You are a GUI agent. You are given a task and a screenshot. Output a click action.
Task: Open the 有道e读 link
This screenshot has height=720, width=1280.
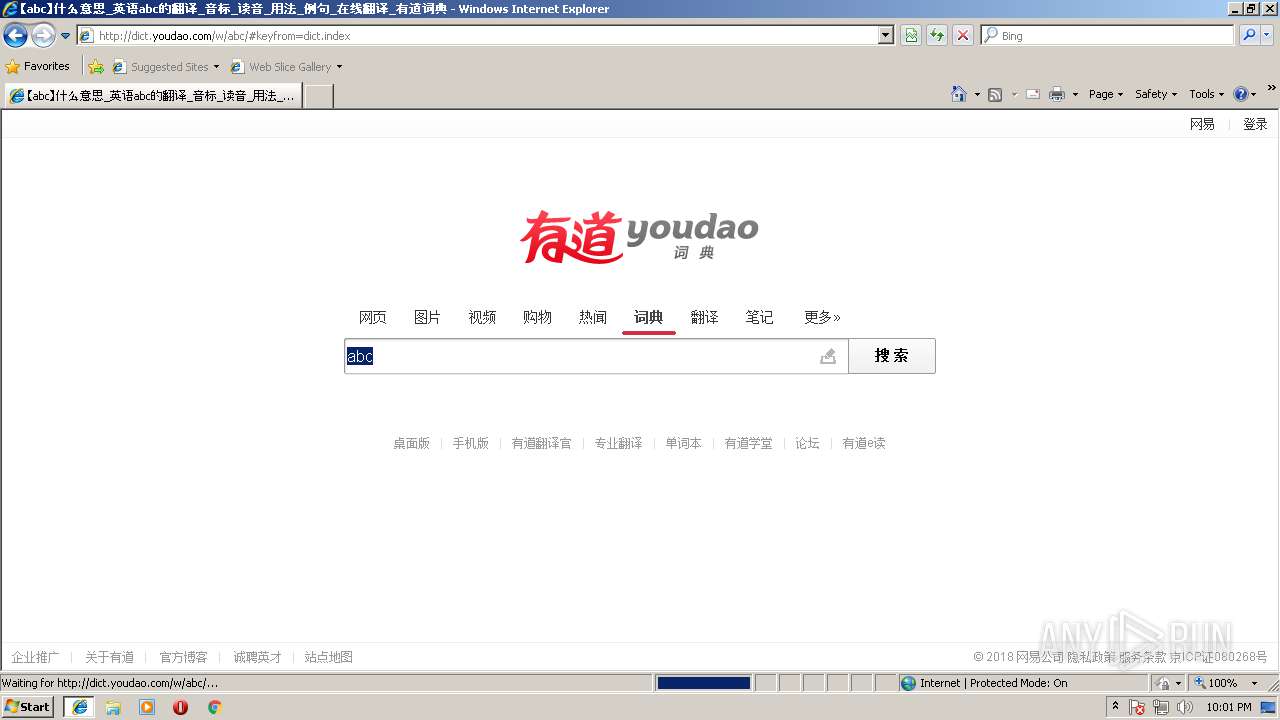point(864,443)
